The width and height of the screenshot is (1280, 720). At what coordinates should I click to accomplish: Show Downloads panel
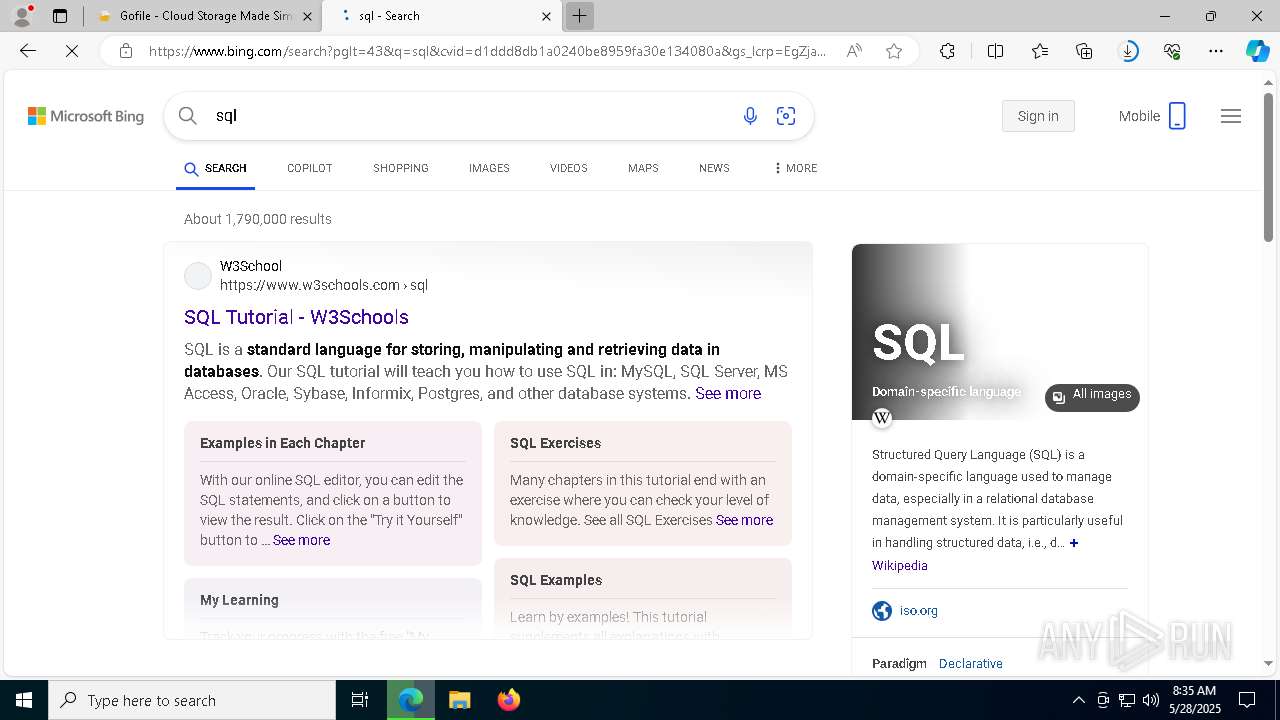(x=1128, y=51)
